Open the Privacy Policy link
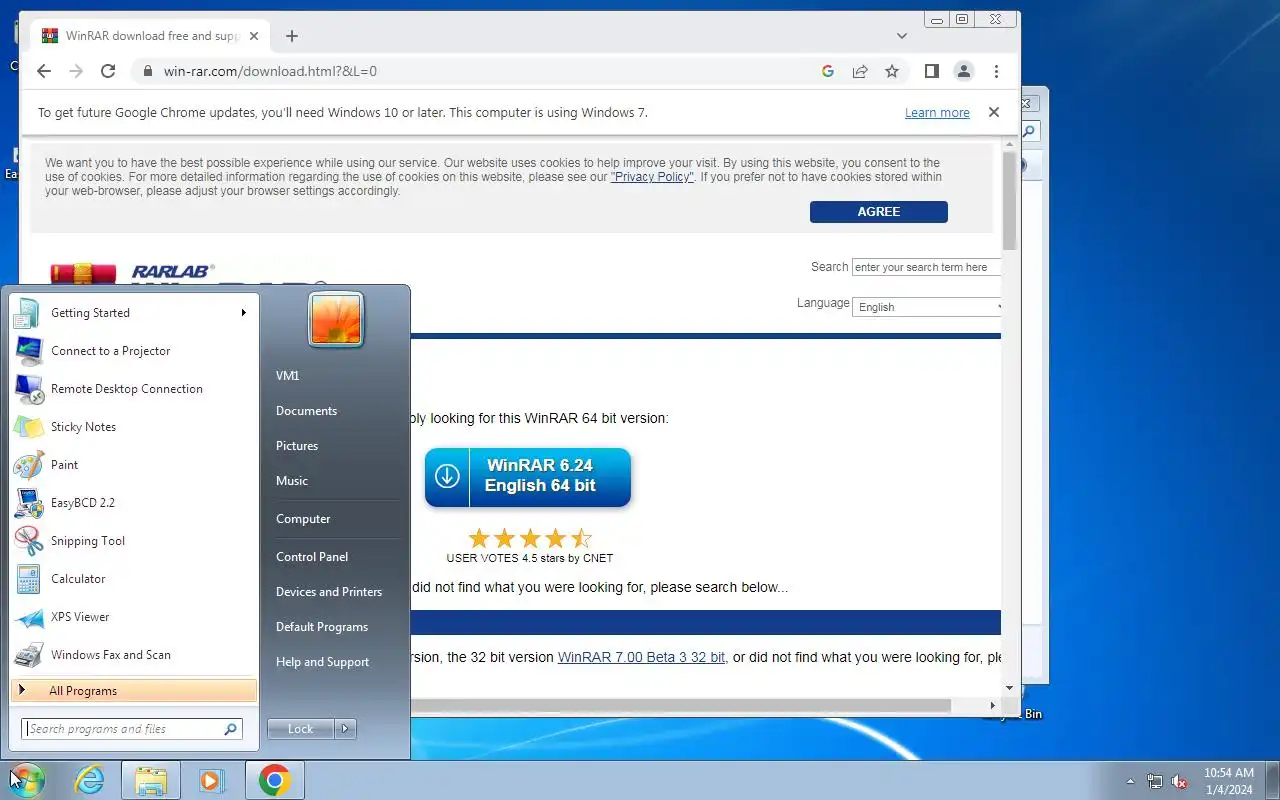Screen dimensions: 1280x800 pos(652,177)
